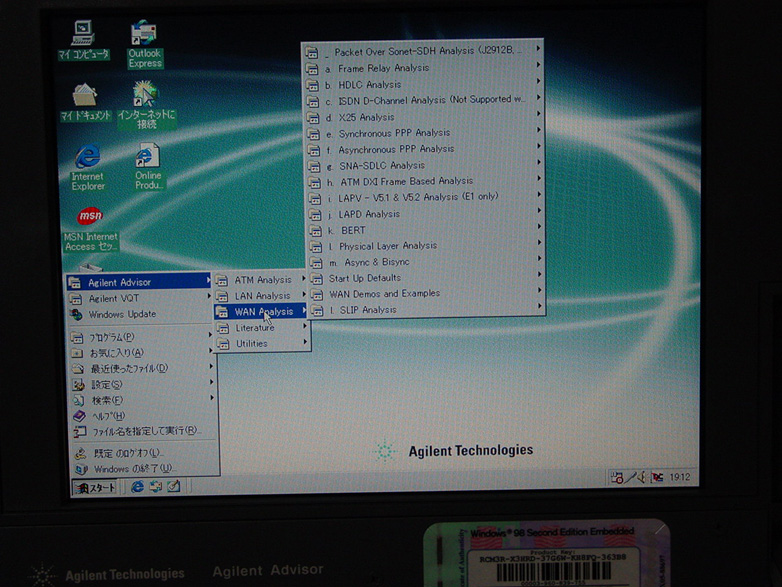This screenshot has width=782, height=587.
Task: Expand the arrow beside 設定(S)
Action: click(x=212, y=383)
